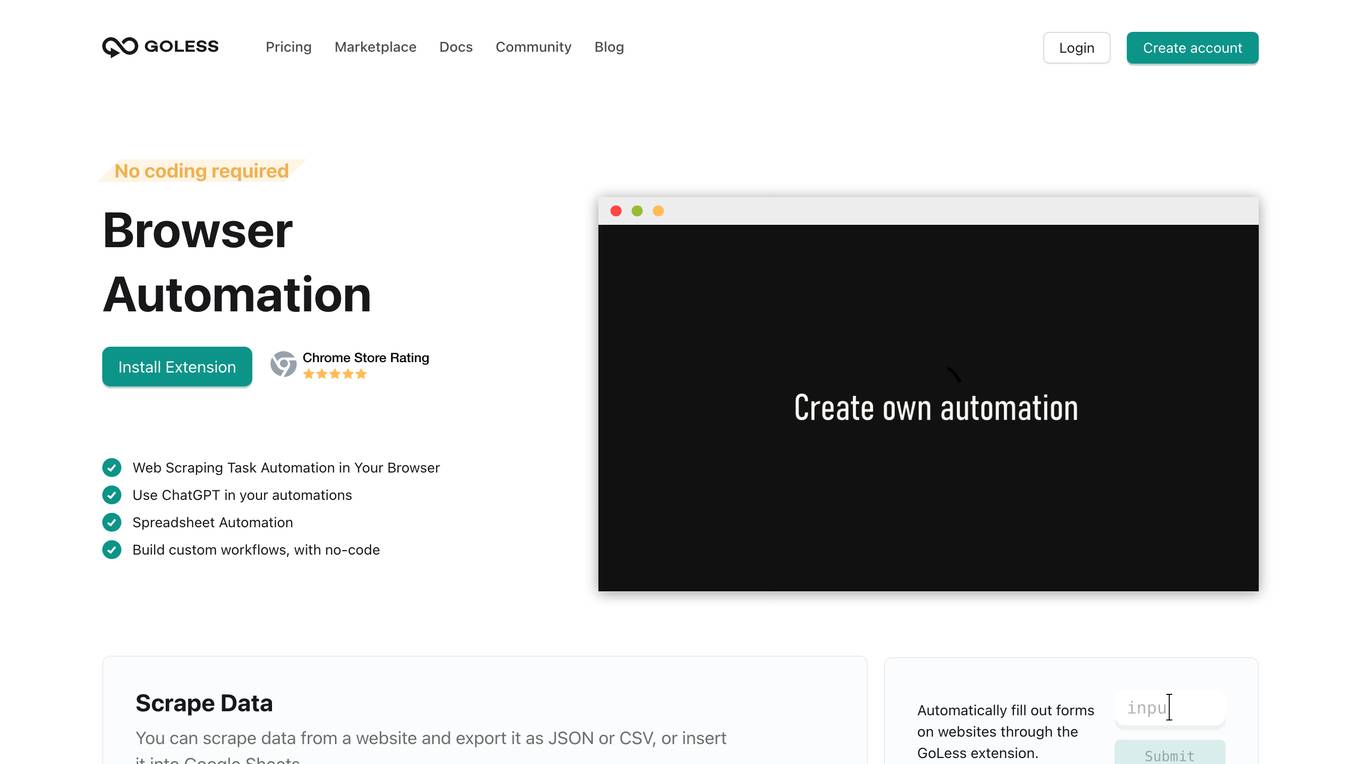The width and height of the screenshot is (1360, 764).
Task: Go to the Marketplace menu item
Action: pyautogui.click(x=375, y=47)
